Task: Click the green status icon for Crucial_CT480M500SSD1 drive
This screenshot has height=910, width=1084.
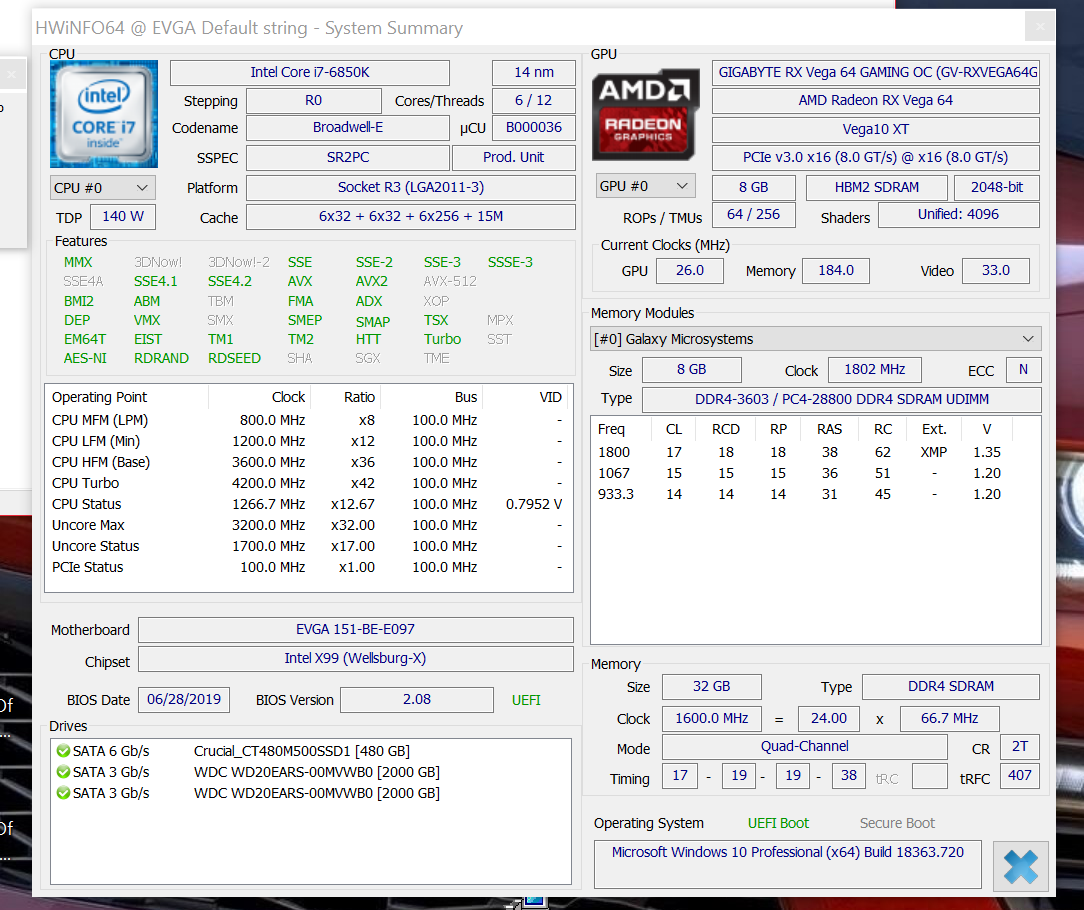Action: click(x=63, y=751)
